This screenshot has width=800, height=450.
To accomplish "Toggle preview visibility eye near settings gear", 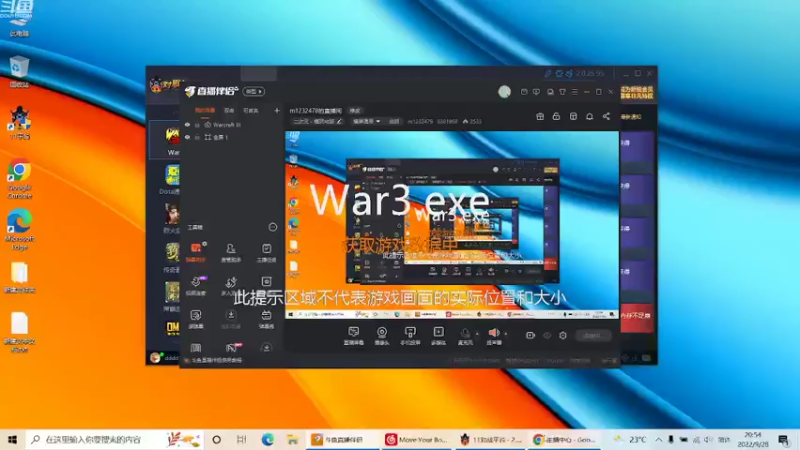I will (547, 335).
